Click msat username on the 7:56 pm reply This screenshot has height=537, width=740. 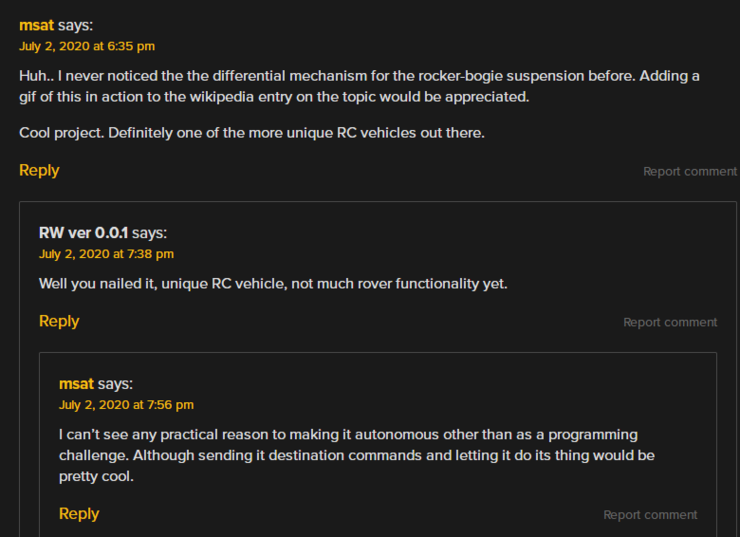(x=76, y=384)
